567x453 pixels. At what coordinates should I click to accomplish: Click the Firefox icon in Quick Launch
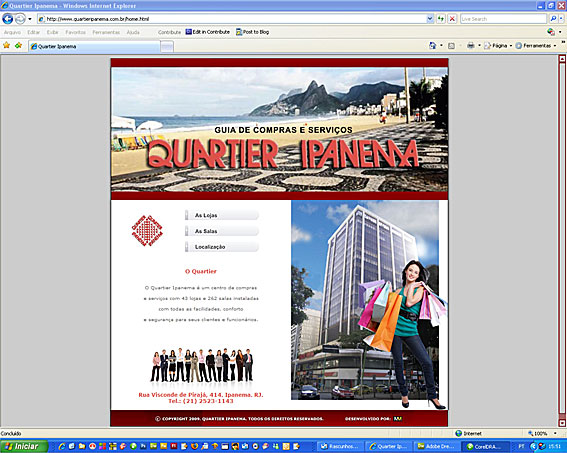[195, 446]
